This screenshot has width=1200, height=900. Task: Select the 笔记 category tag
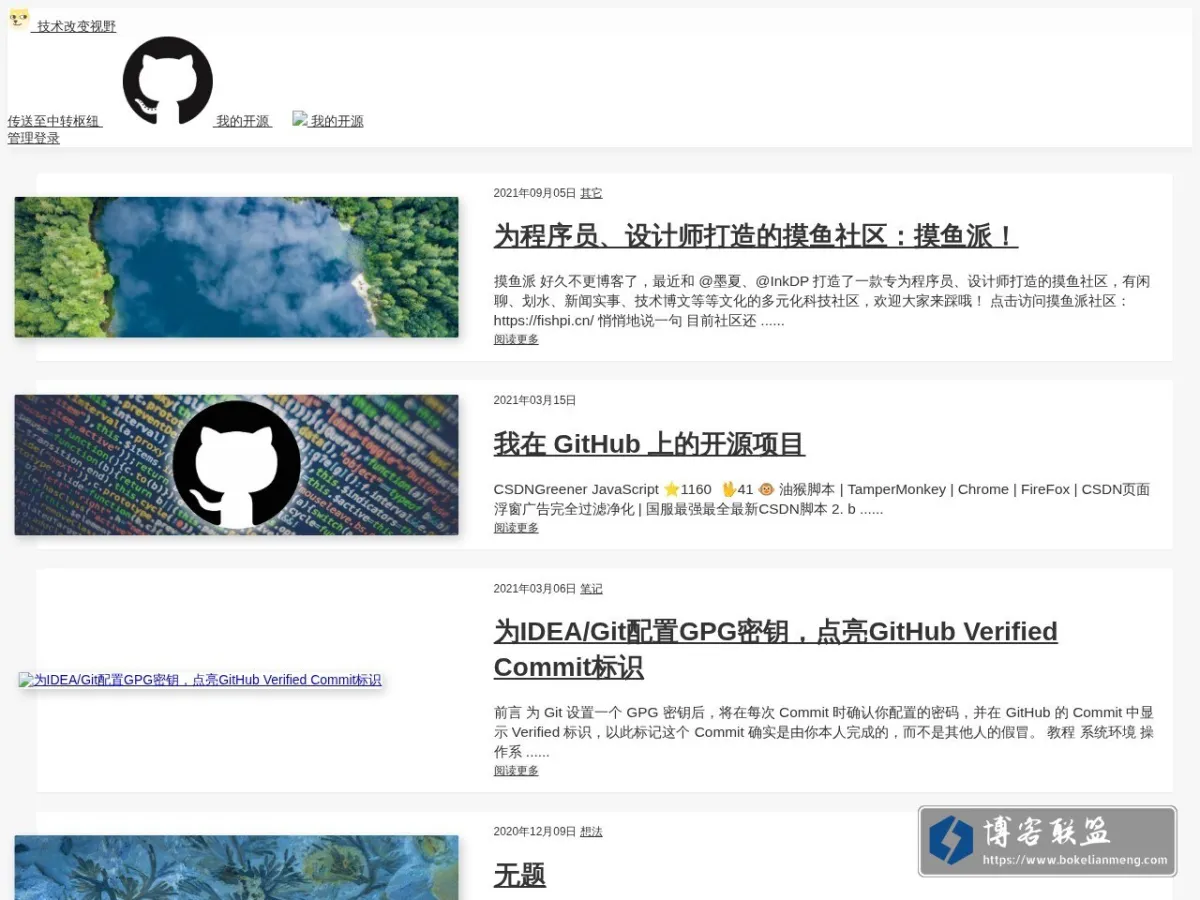[x=591, y=589]
